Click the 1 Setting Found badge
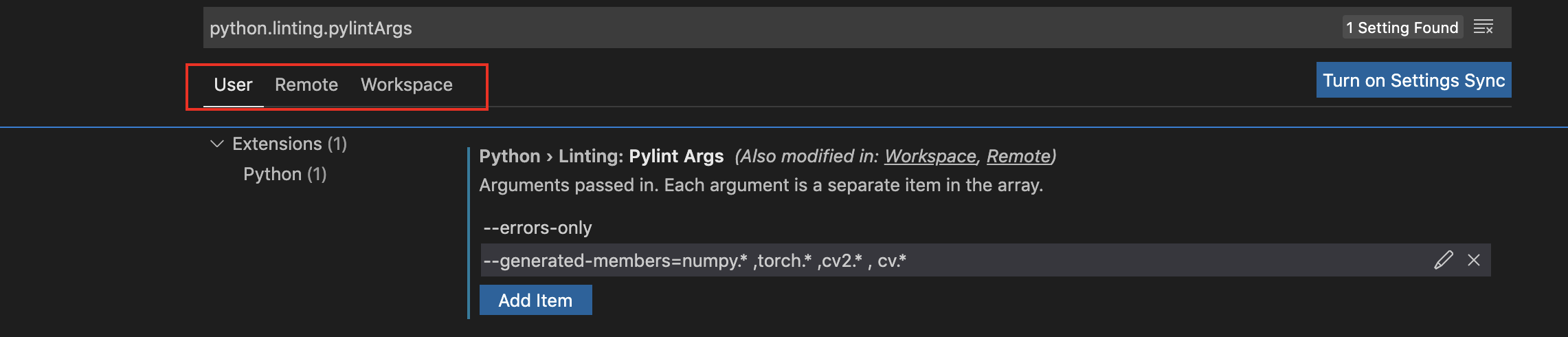The width and height of the screenshot is (1568, 337). pos(1402,28)
